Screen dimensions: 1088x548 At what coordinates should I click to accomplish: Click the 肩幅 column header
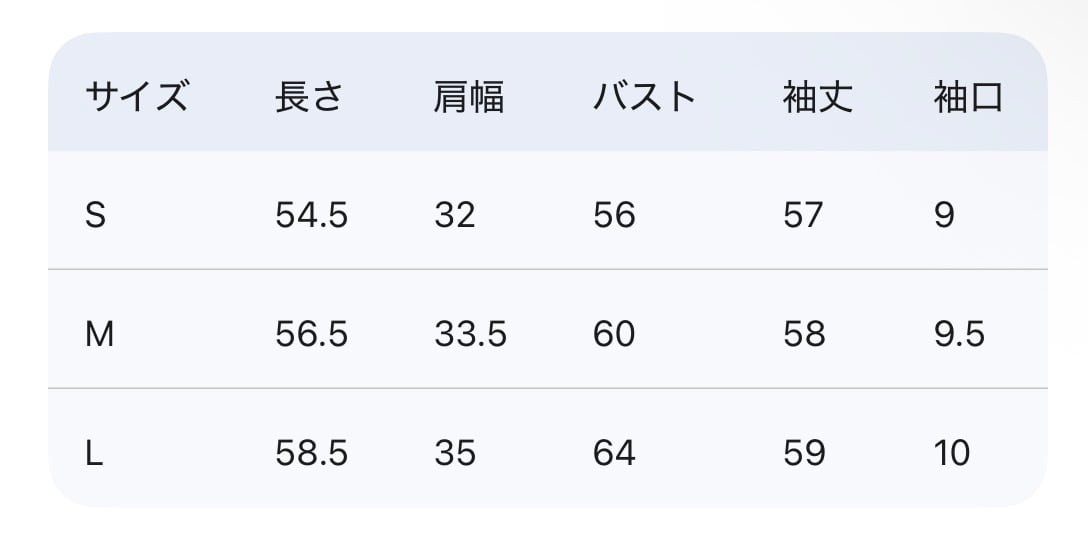click(x=469, y=98)
